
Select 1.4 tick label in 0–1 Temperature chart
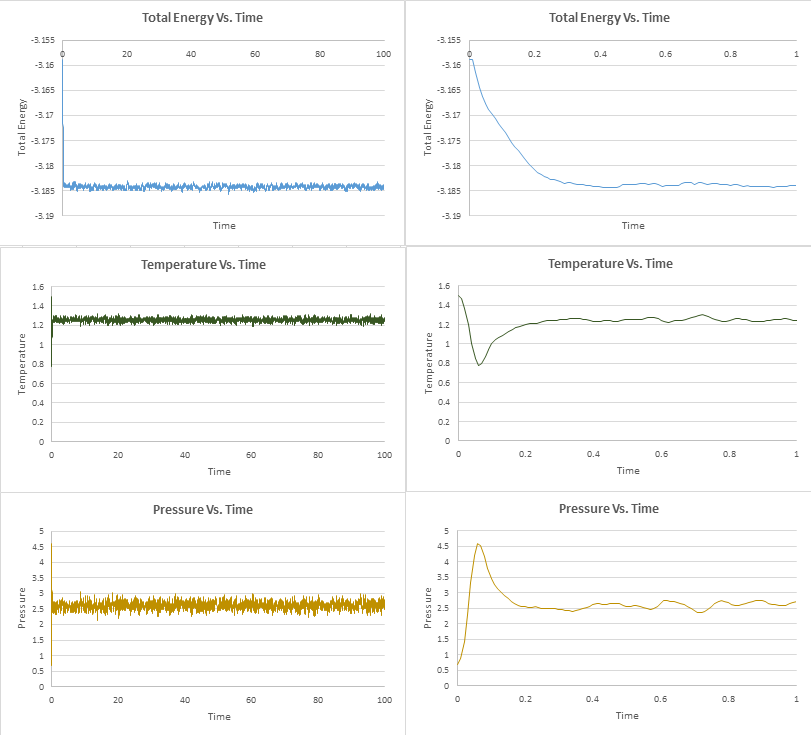pyautogui.click(x=444, y=305)
